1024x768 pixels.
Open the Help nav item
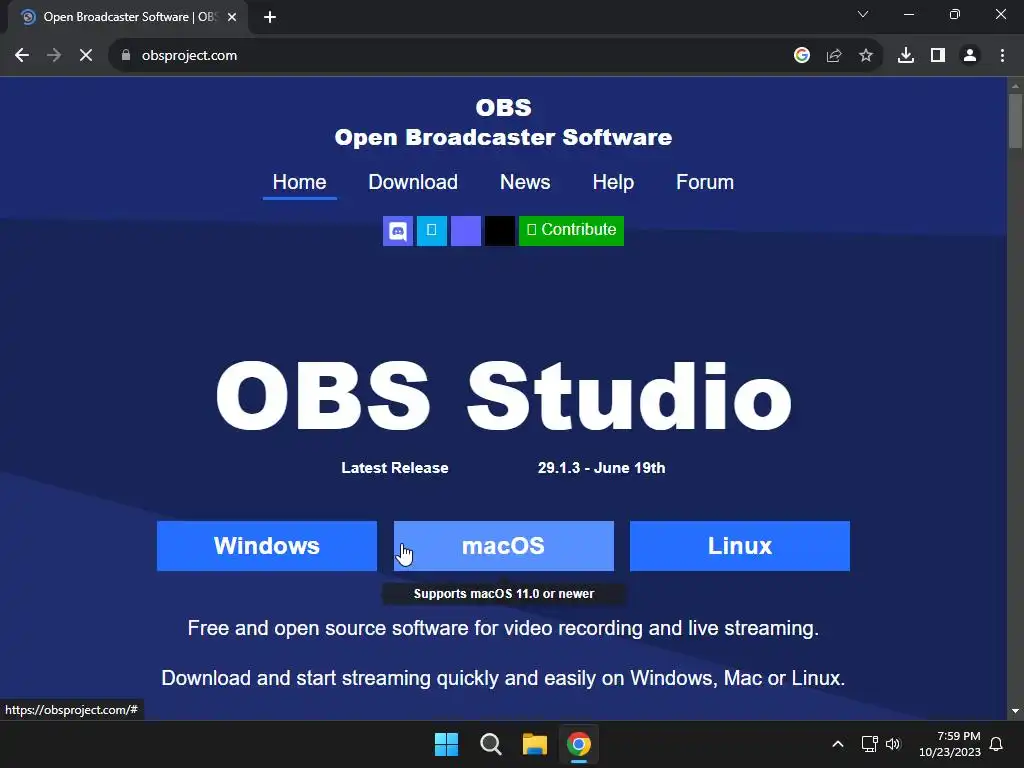[x=613, y=182]
